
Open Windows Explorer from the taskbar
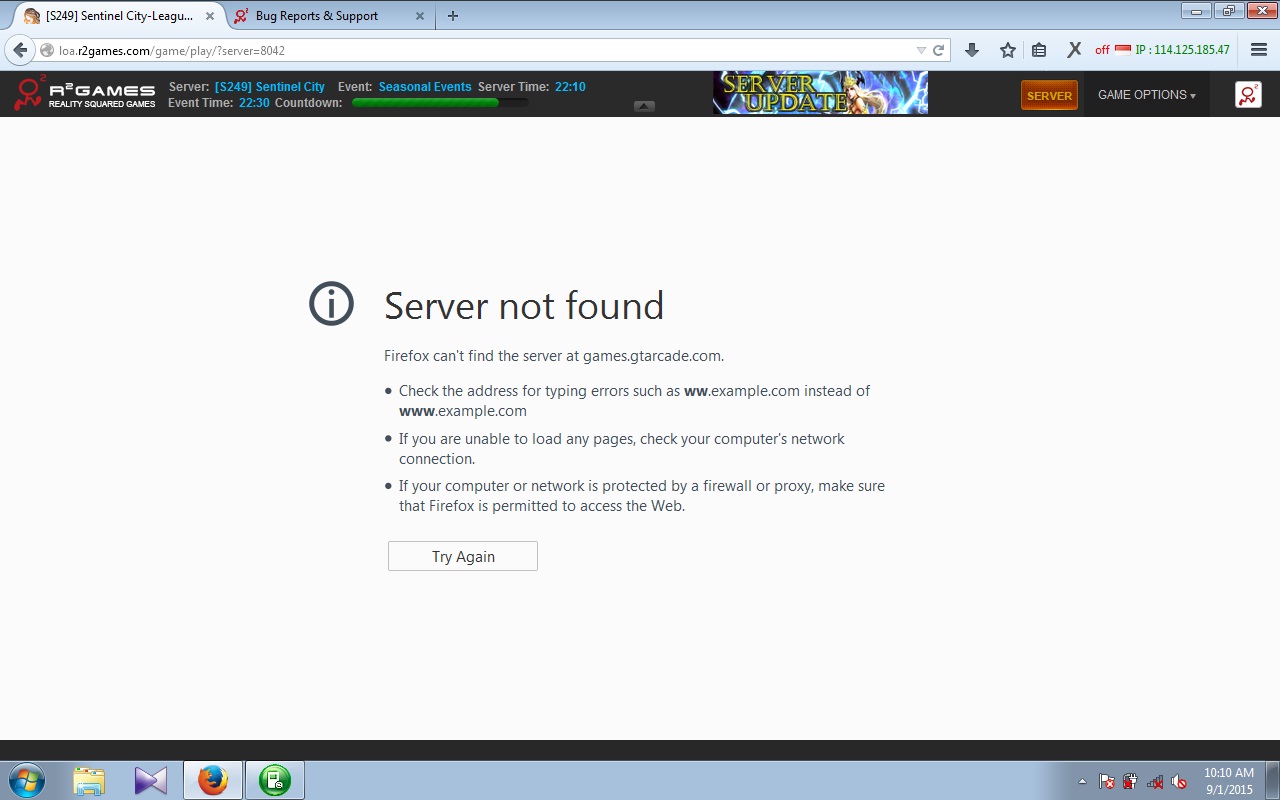tap(89, 780)
